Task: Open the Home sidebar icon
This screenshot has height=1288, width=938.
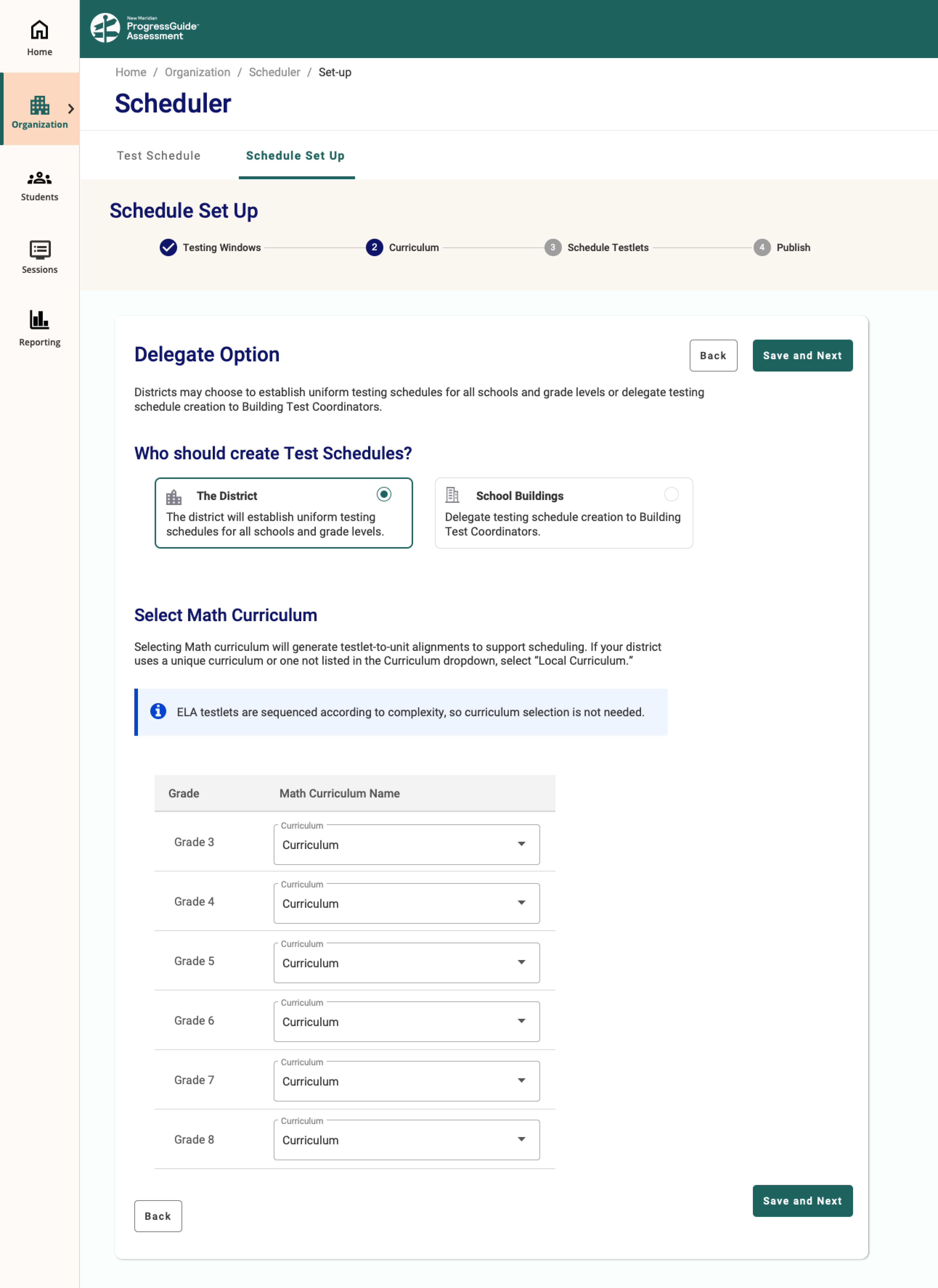Action: (x=39, y=30)
